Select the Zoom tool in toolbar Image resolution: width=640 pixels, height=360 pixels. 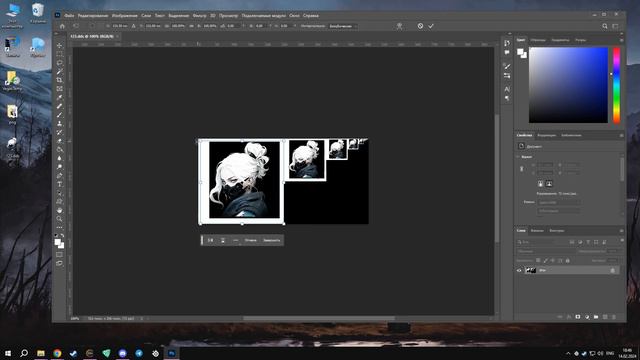(x=60, y=219)
